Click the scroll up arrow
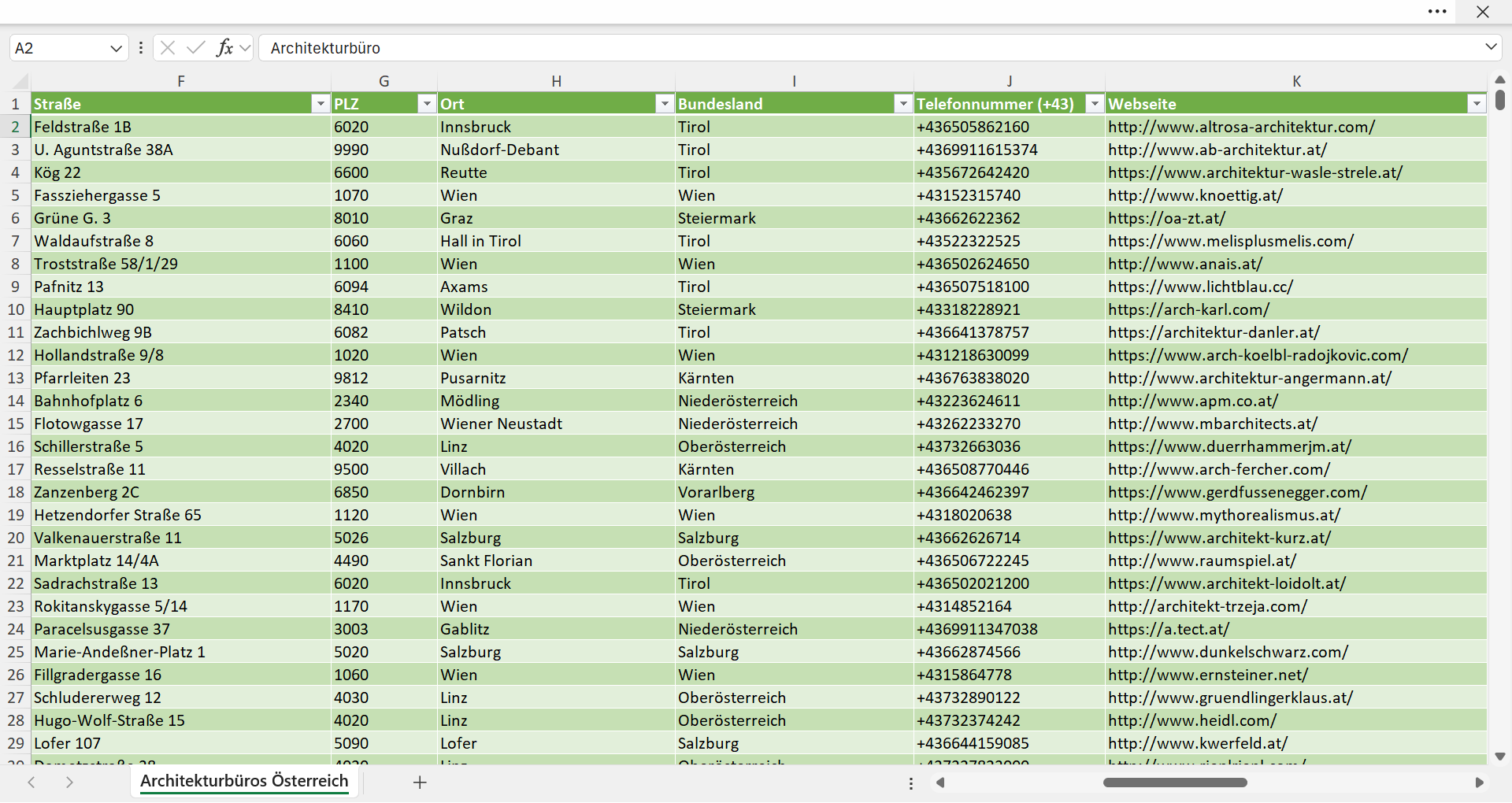Viewport: 1512px width, 803px height. click(x=1499, y=80)
